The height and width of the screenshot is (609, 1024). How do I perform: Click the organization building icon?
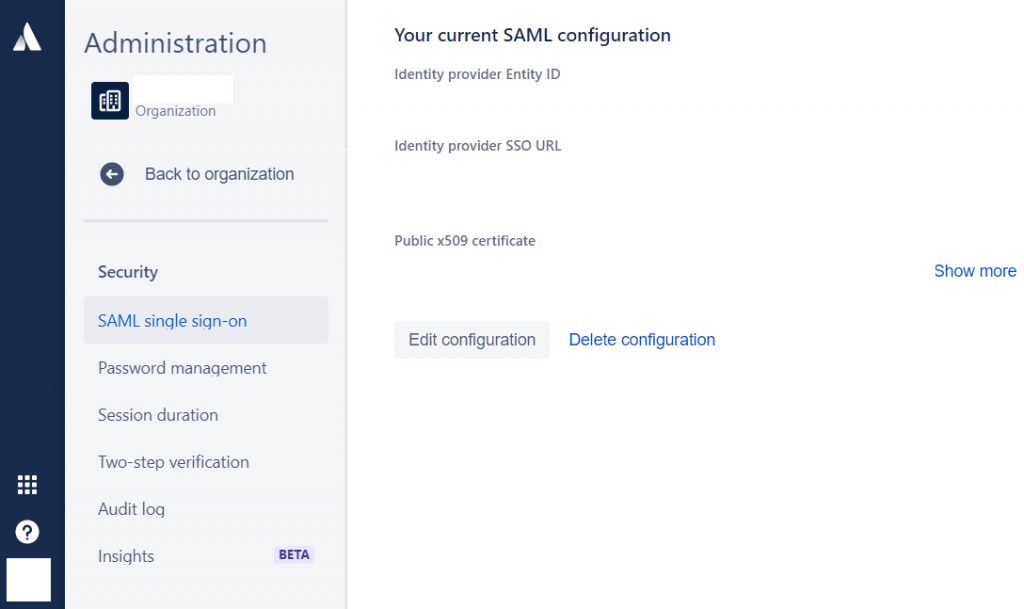(x=110, y=101)
